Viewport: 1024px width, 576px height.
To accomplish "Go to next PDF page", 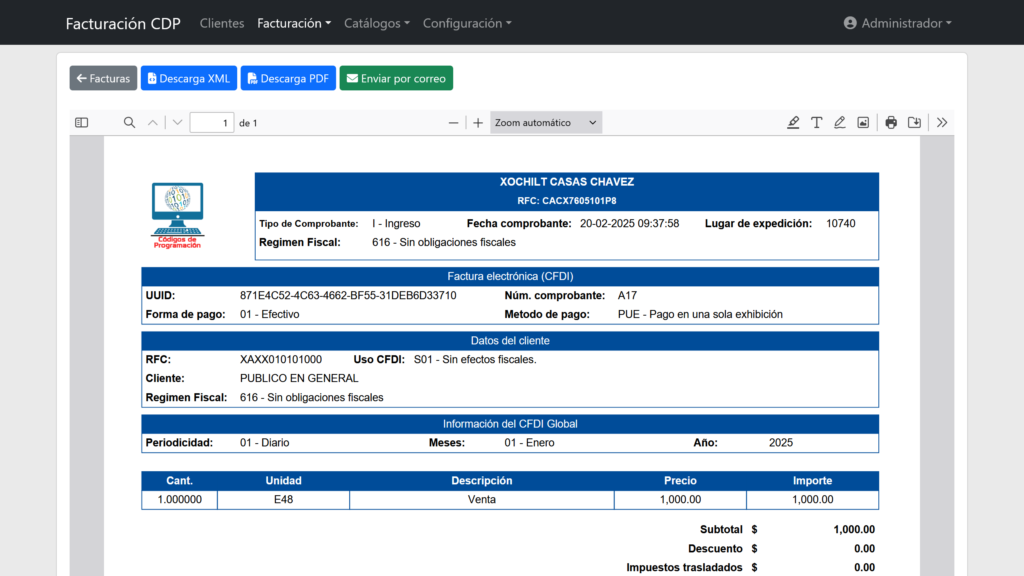I will click(177, 123).
